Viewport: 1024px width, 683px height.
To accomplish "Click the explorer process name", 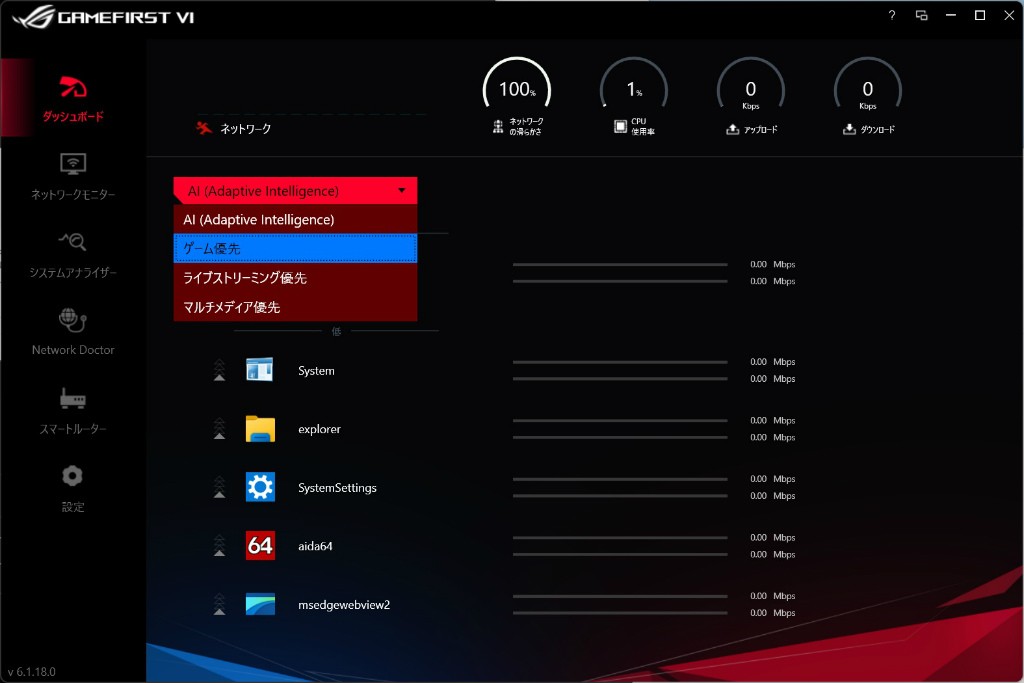I will (x=319, y=429).
